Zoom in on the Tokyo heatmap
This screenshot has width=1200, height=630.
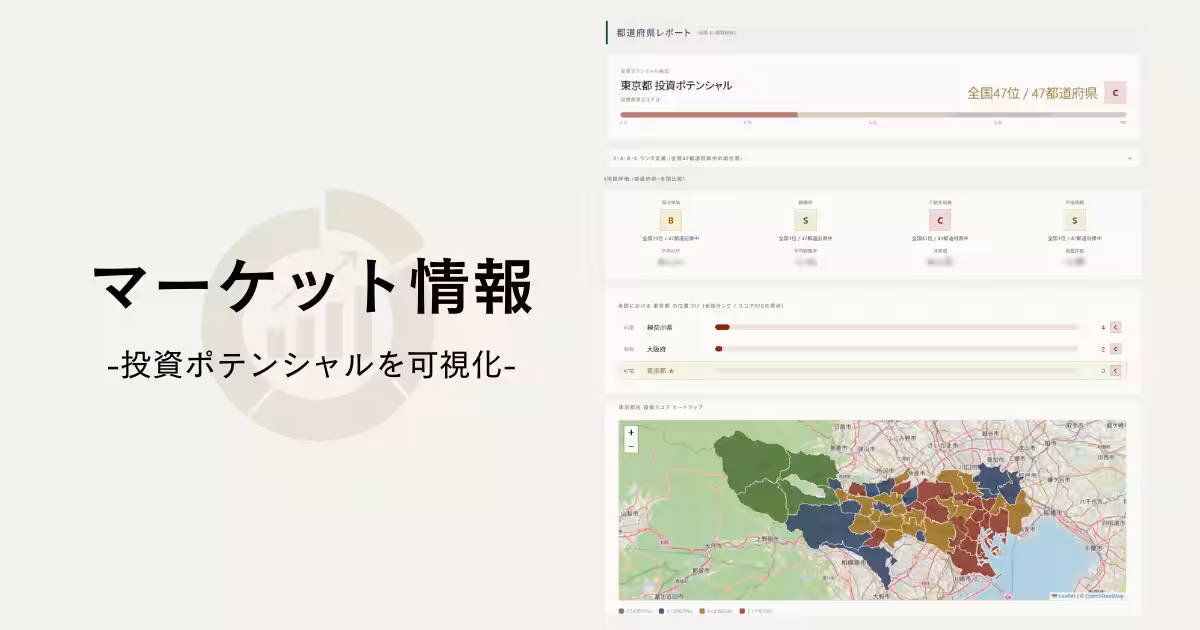click(631, 433)
